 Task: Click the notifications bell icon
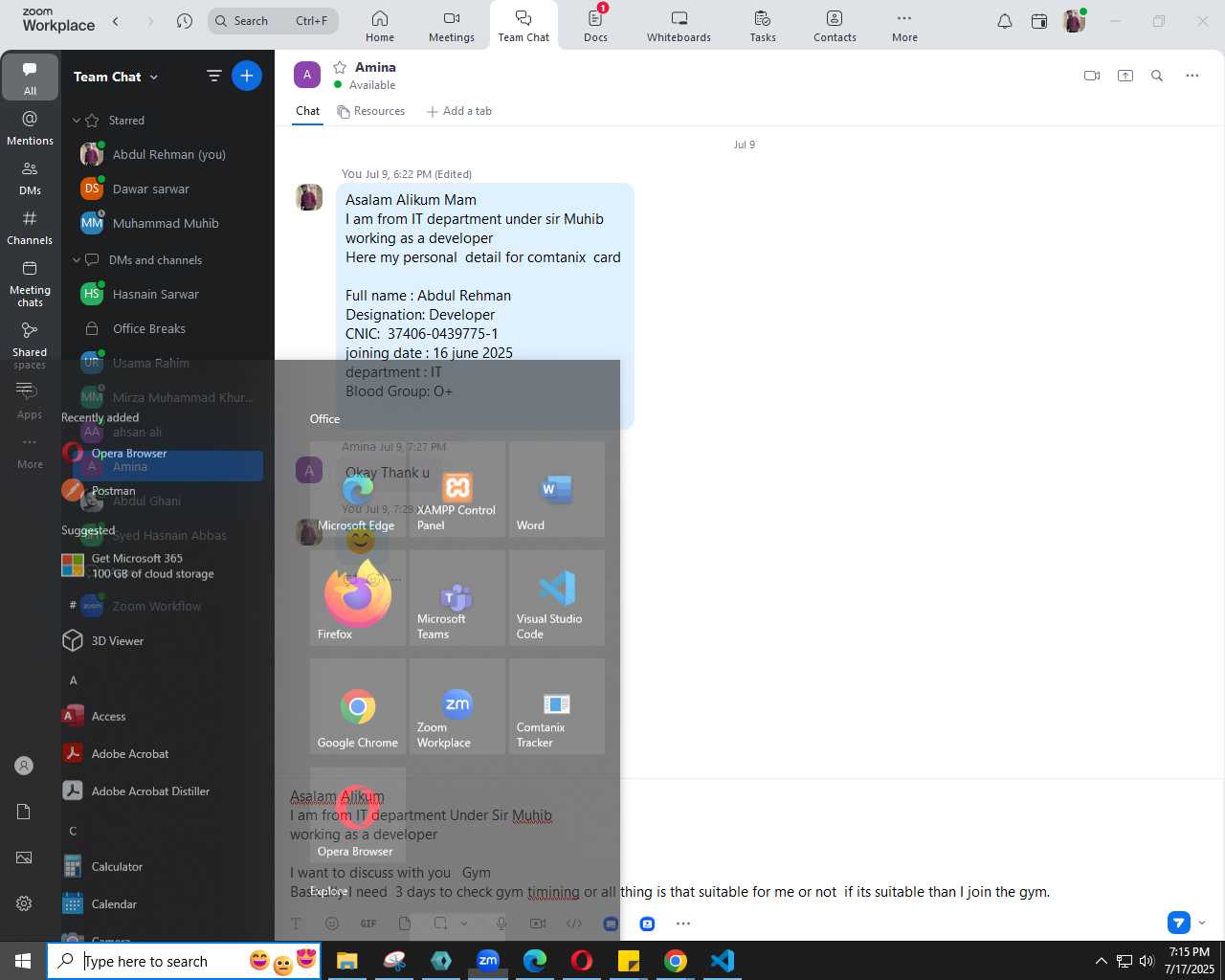(x=1005, y=21)
